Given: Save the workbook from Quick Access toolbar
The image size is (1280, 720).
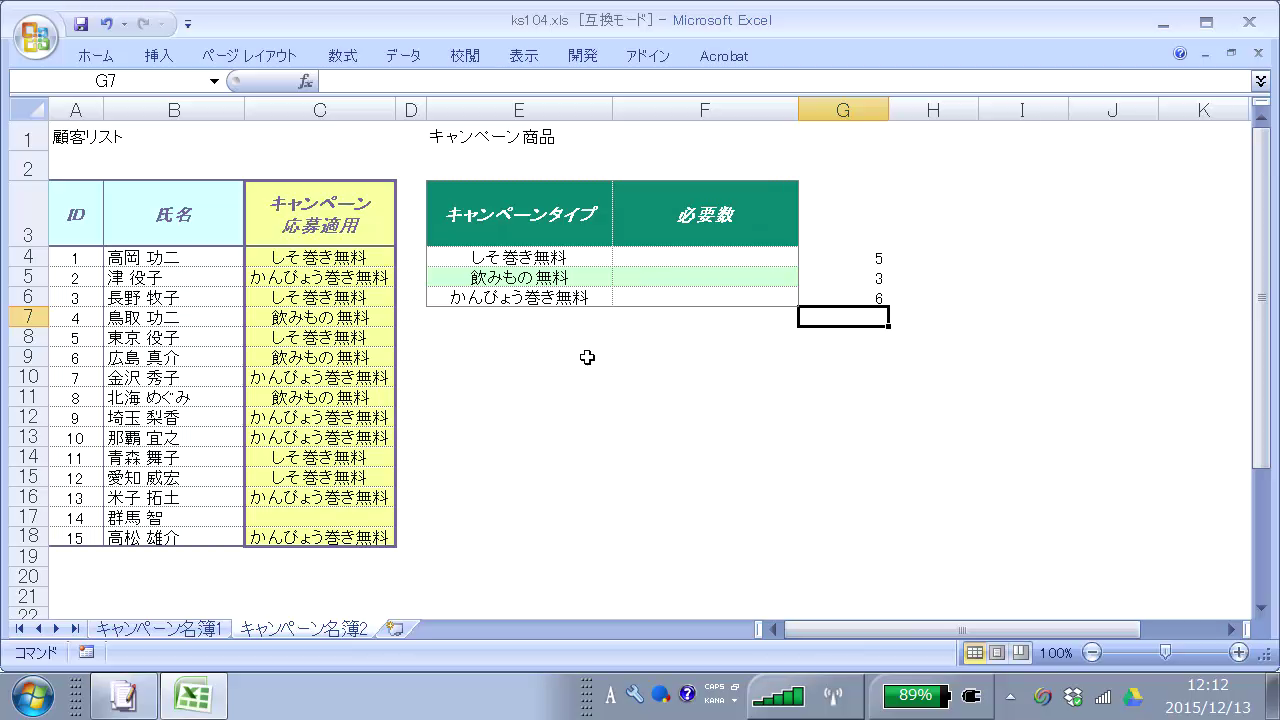Looking at the screenshot, I should point(81,23).
